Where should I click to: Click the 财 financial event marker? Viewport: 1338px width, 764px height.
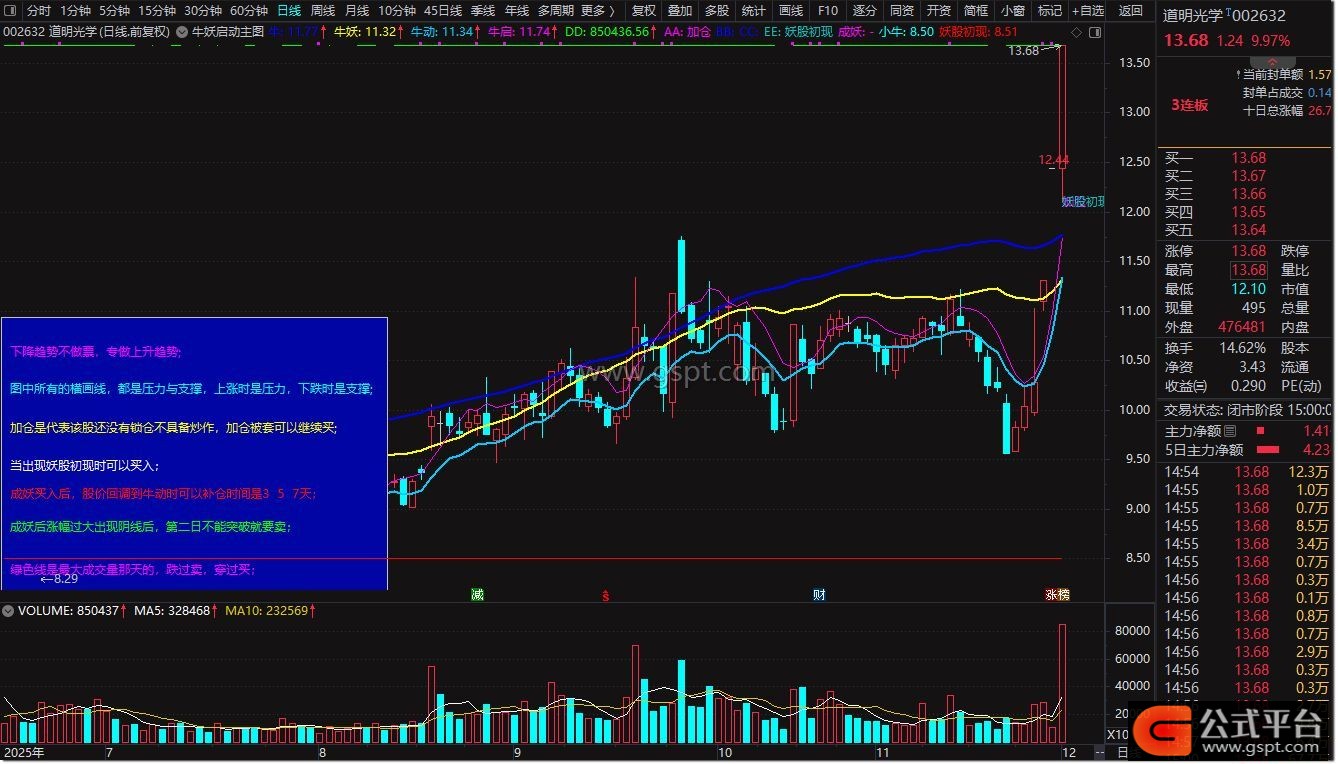point(819,595)
